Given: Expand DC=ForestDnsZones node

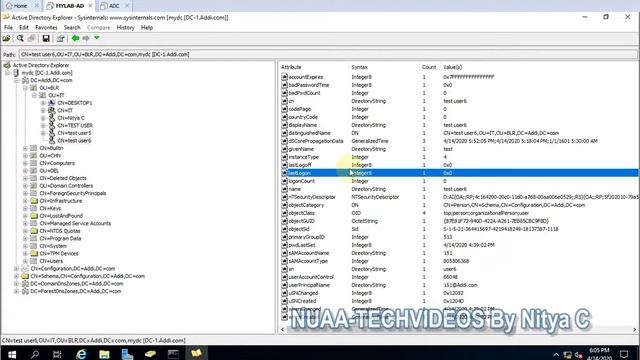Looking at the screenshot, I should 16,291.
